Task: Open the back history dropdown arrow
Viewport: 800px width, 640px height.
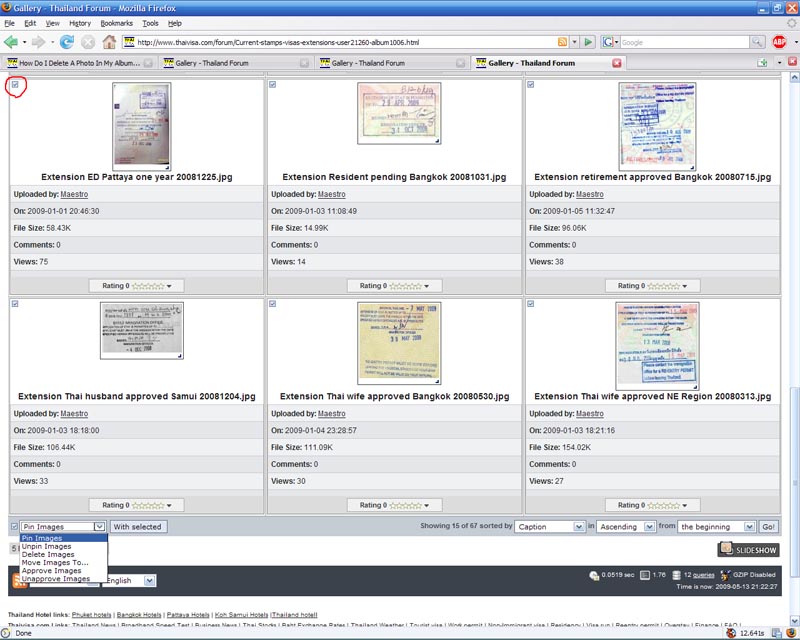Action: tap(24, 42)
